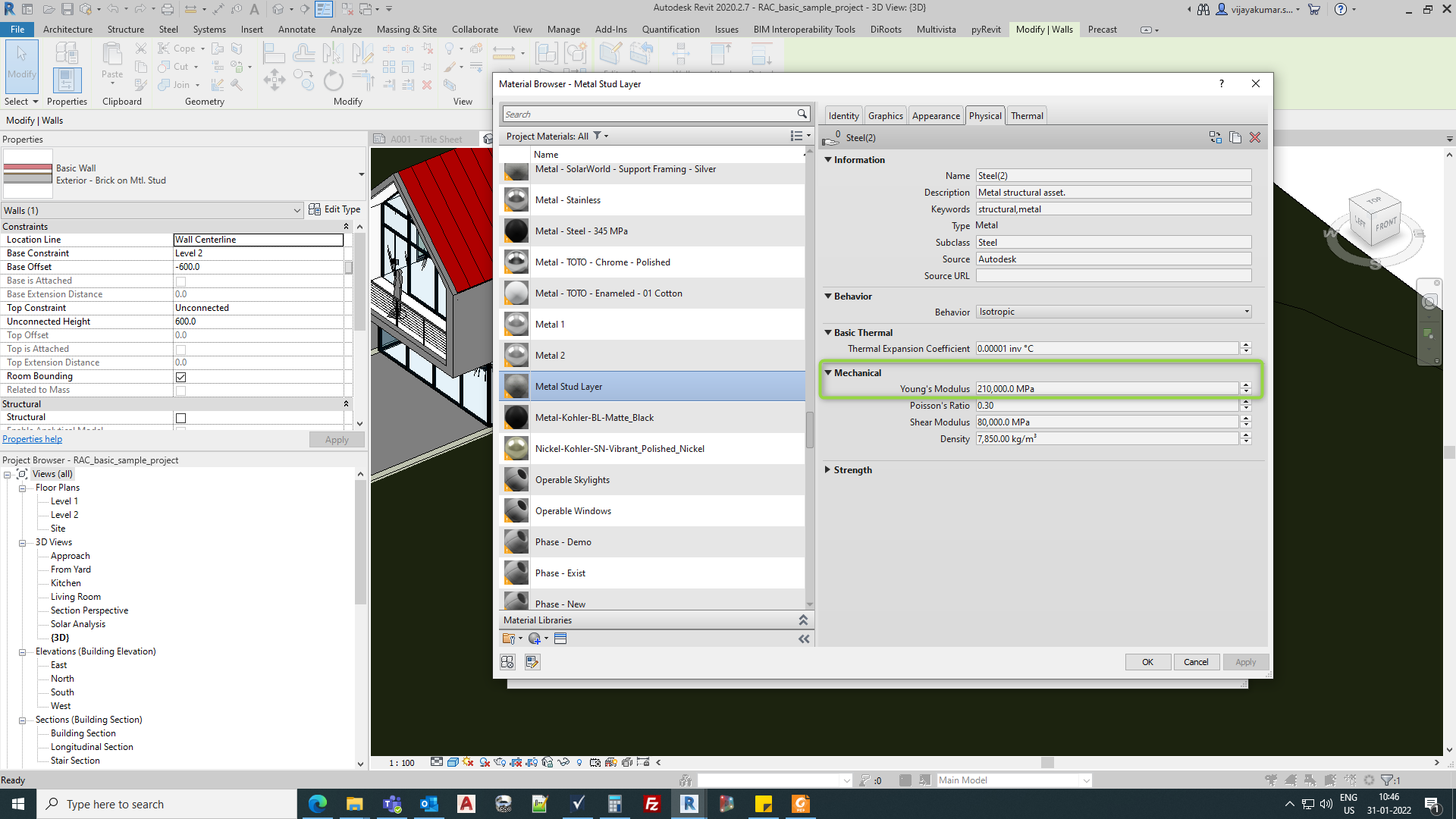Open Revit from the Windows taskbar
This screenshot has width=1456, height=819.
click(689, 804)
